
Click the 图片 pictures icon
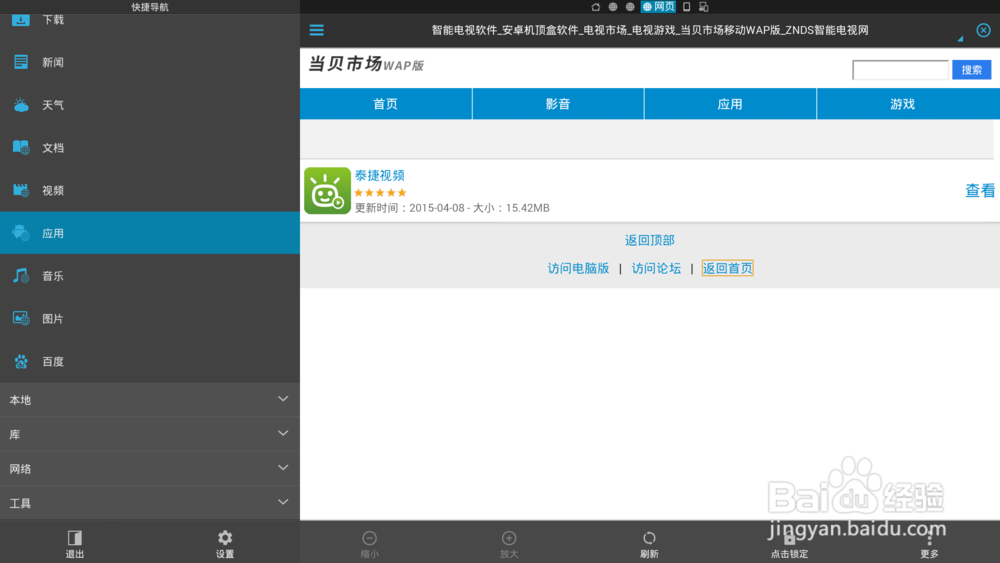[x=21, y=318]
